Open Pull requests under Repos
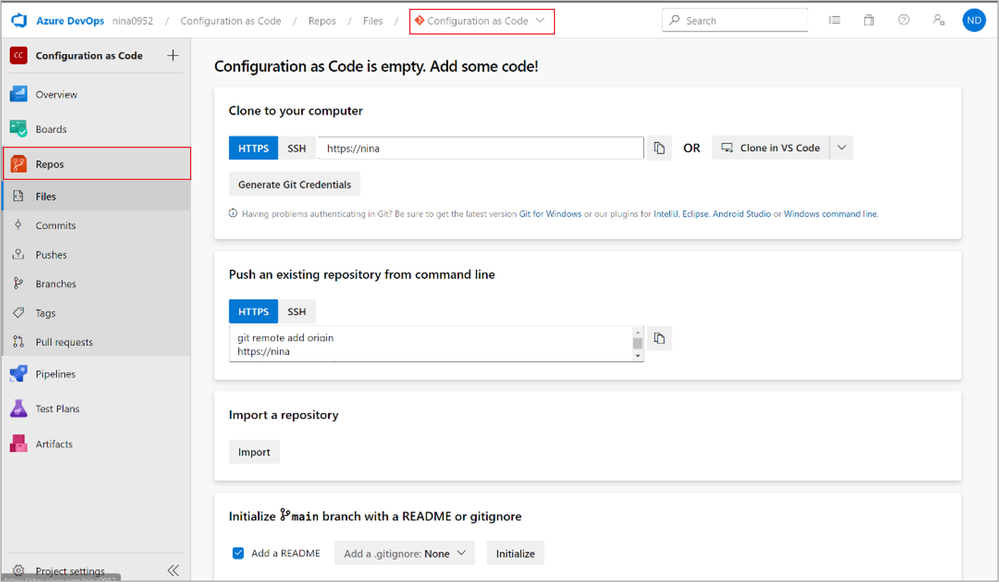999x582 pixels. (x=96, y=342)
